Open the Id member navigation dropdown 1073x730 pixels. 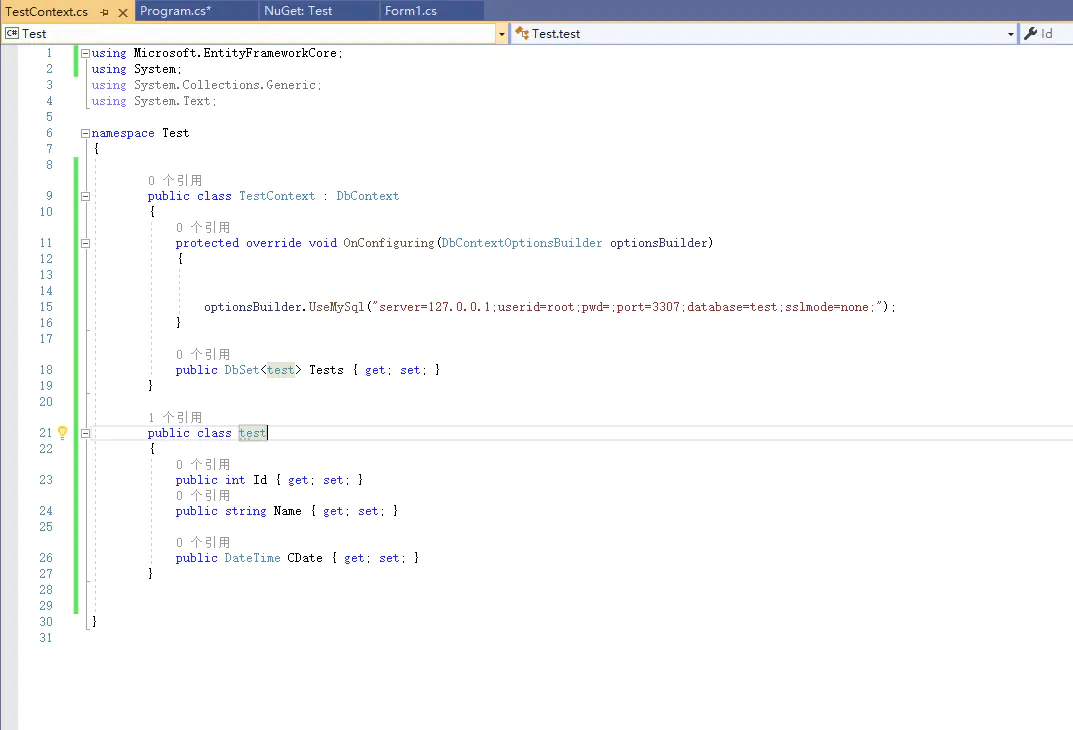pyautogui.click(x=1047, y=34)
